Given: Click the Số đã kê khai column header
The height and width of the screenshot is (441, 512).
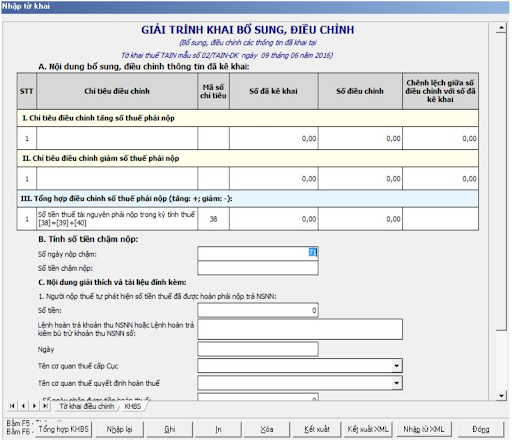Looking at the screenshot, I should pyautogui.click(x=274, y=91).
